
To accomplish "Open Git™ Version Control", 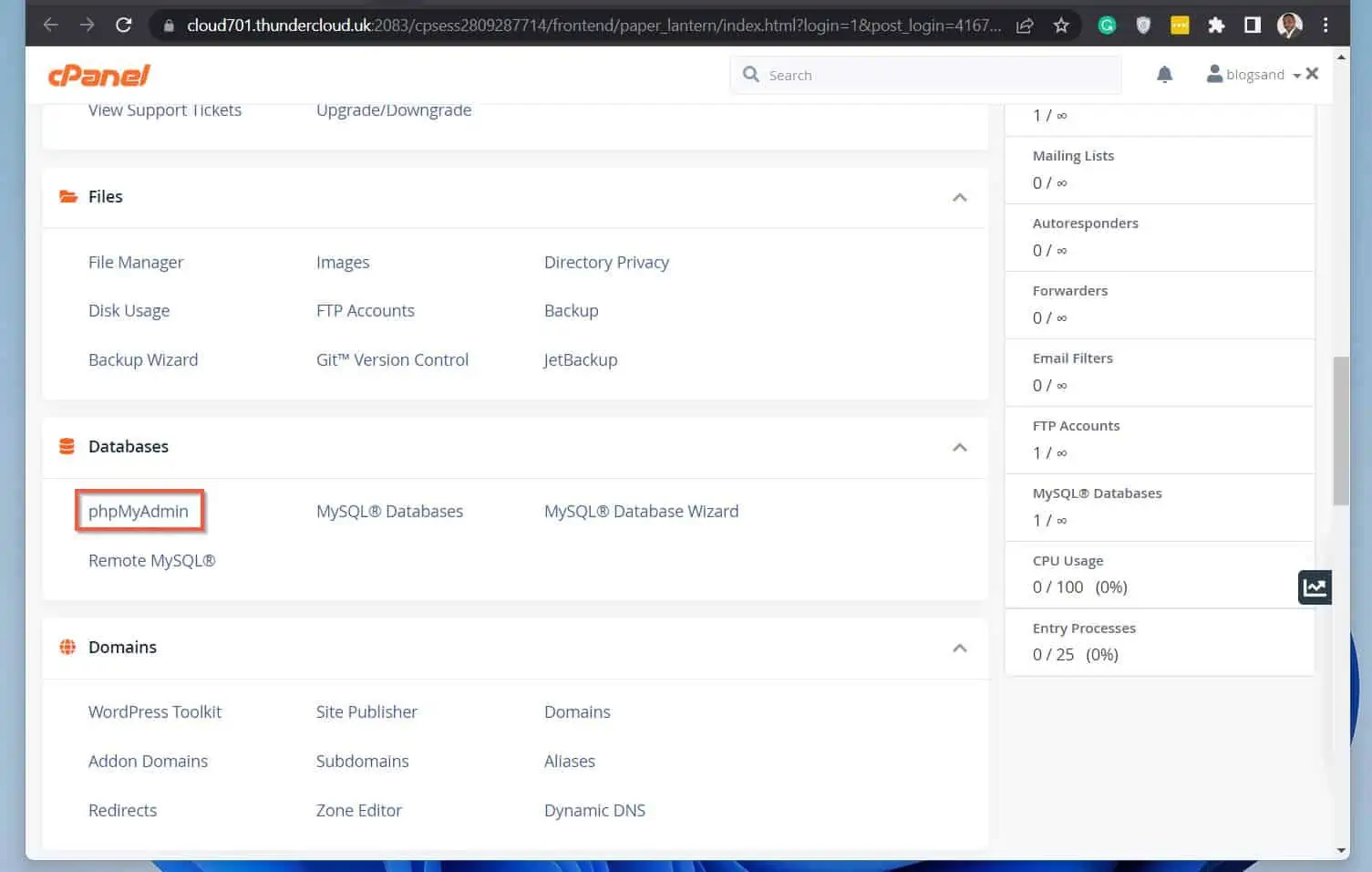I will coord(392,359).
